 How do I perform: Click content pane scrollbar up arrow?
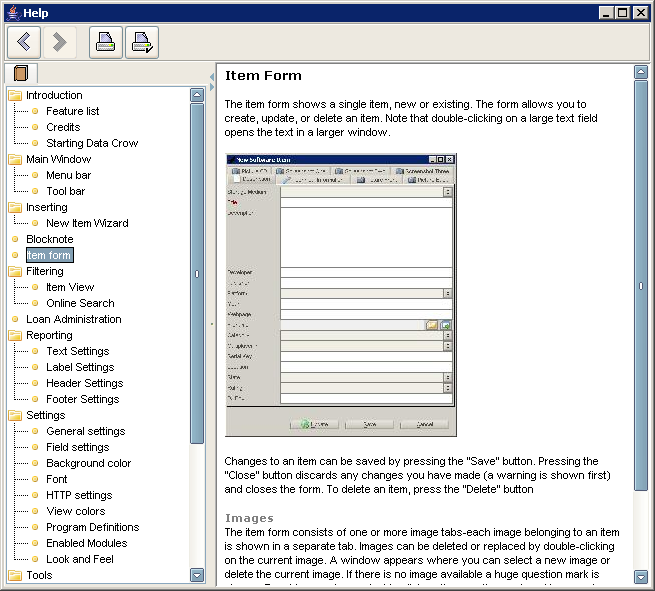641,72
